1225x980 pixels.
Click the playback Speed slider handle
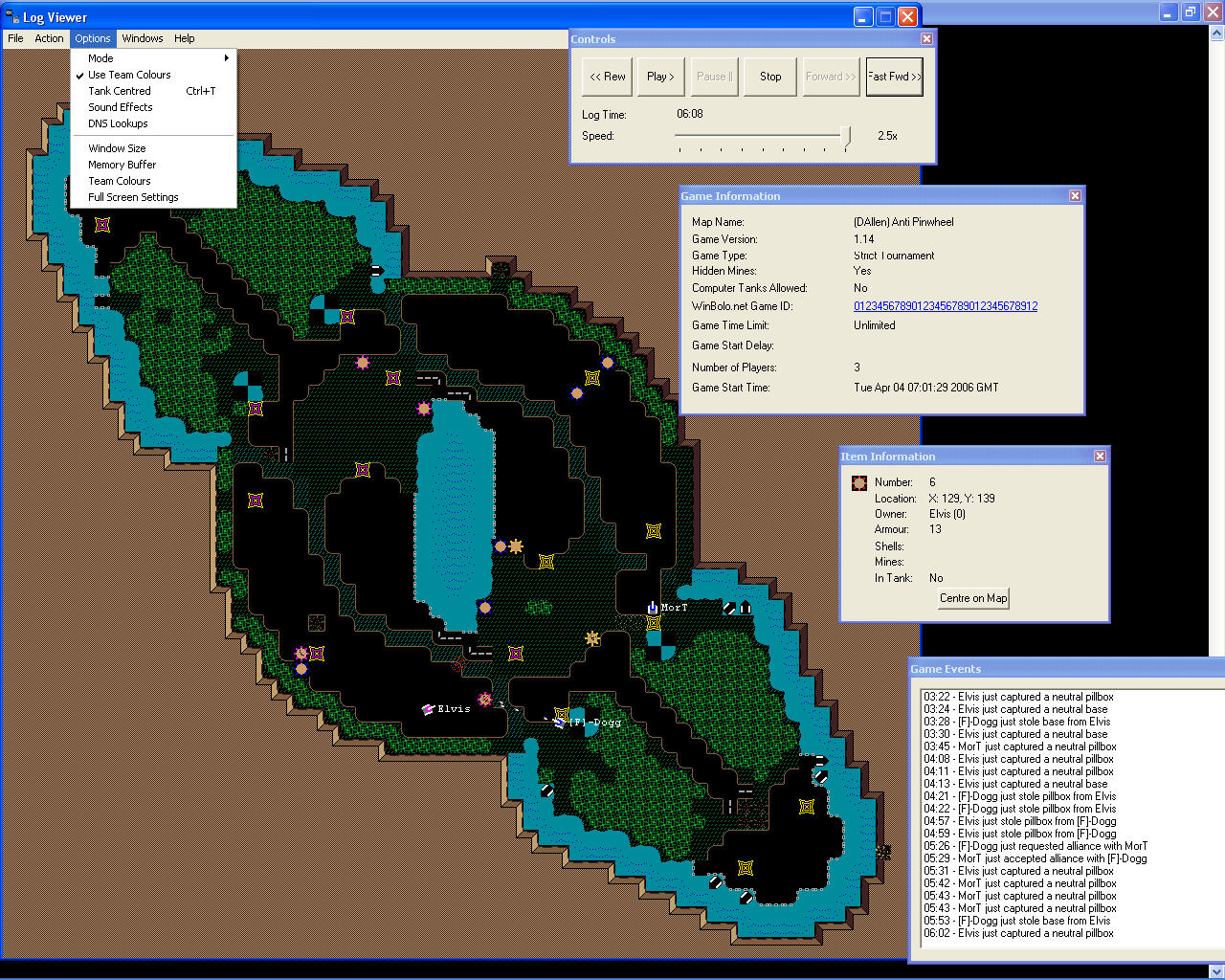tap(846, 137)
